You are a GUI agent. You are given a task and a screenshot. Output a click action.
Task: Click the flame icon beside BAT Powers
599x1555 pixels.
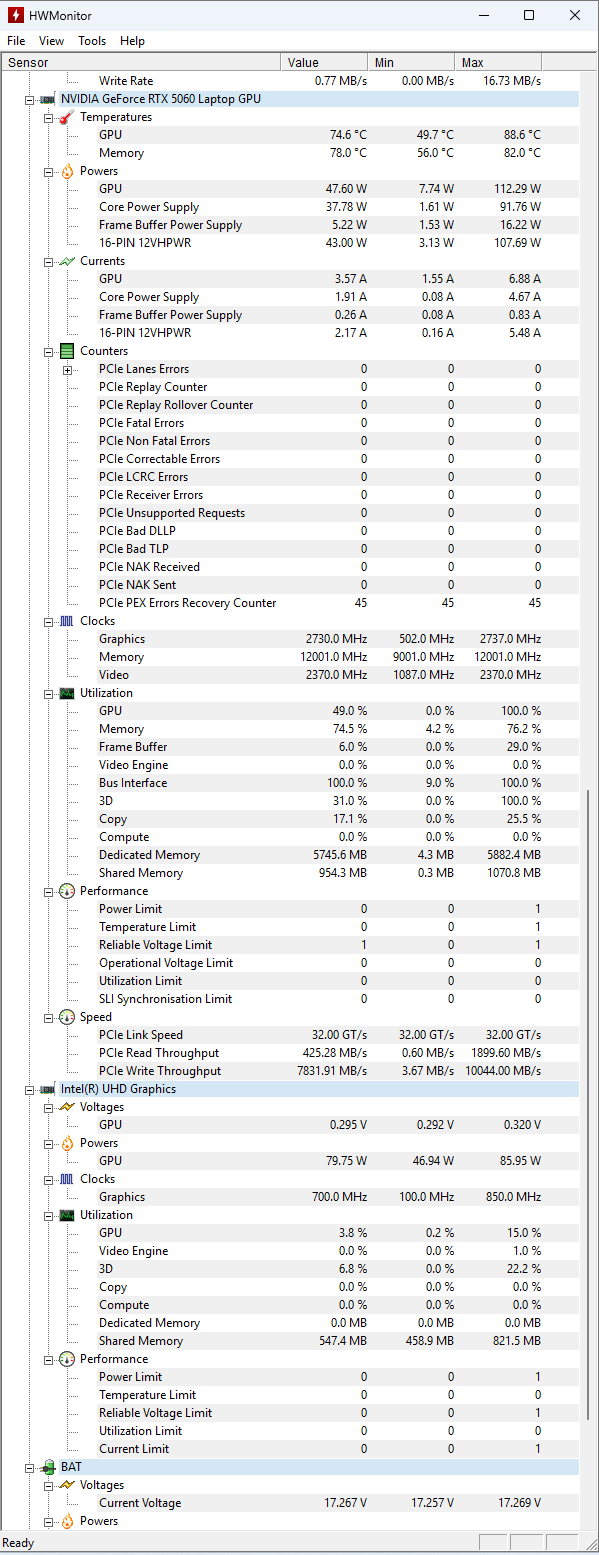(66, 1521)
